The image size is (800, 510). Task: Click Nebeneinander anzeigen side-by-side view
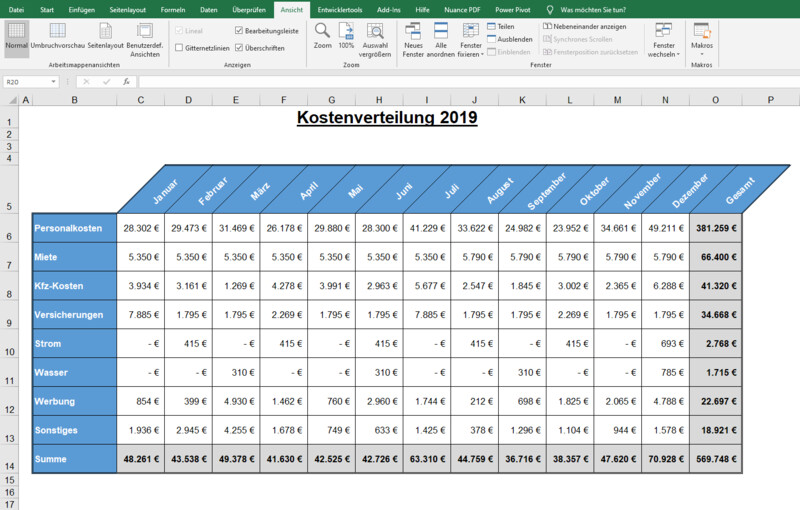(585, 27)
